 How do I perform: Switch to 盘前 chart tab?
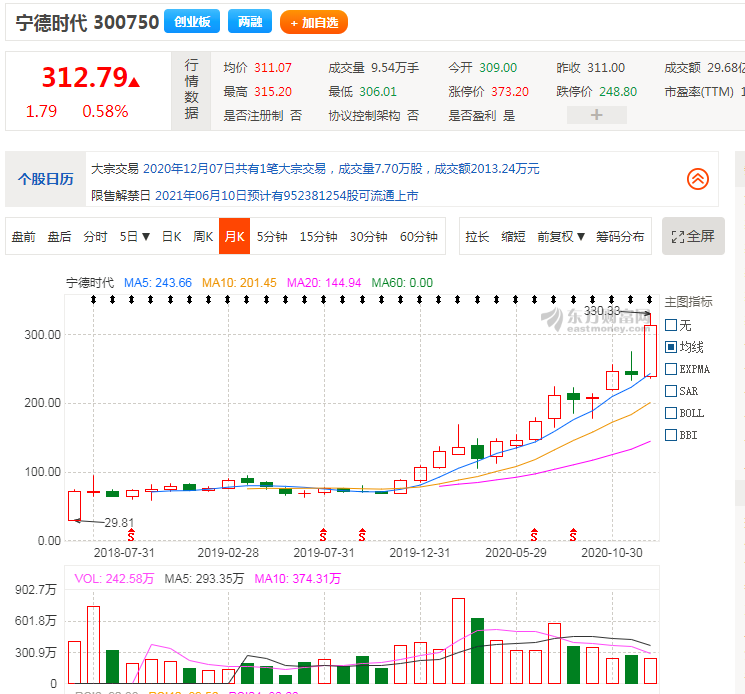[23, 237]
